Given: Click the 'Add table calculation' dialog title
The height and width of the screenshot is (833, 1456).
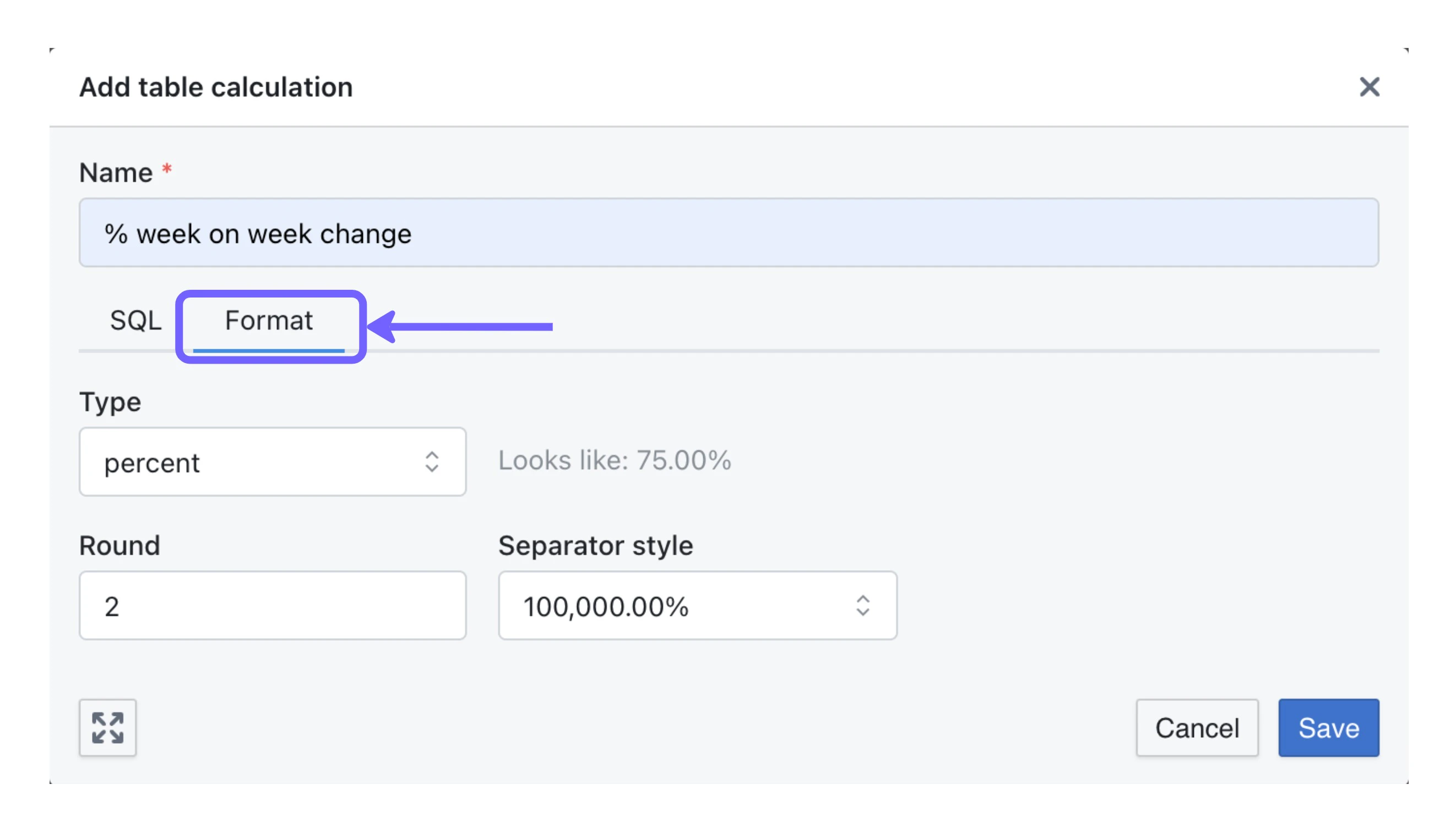Looking at the screenshot, I should click(x=216, y=87).
